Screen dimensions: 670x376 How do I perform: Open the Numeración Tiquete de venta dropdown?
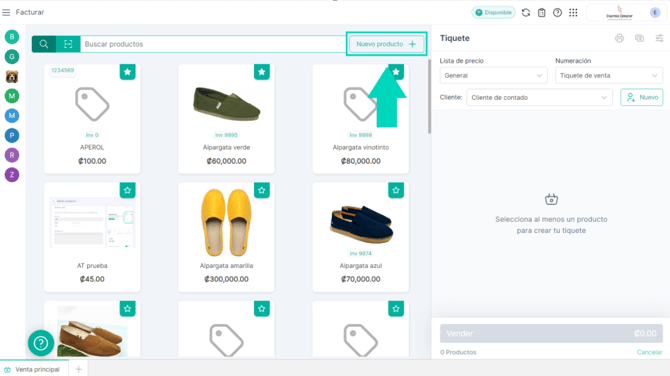pyautogui.click(x=609, y=76)
